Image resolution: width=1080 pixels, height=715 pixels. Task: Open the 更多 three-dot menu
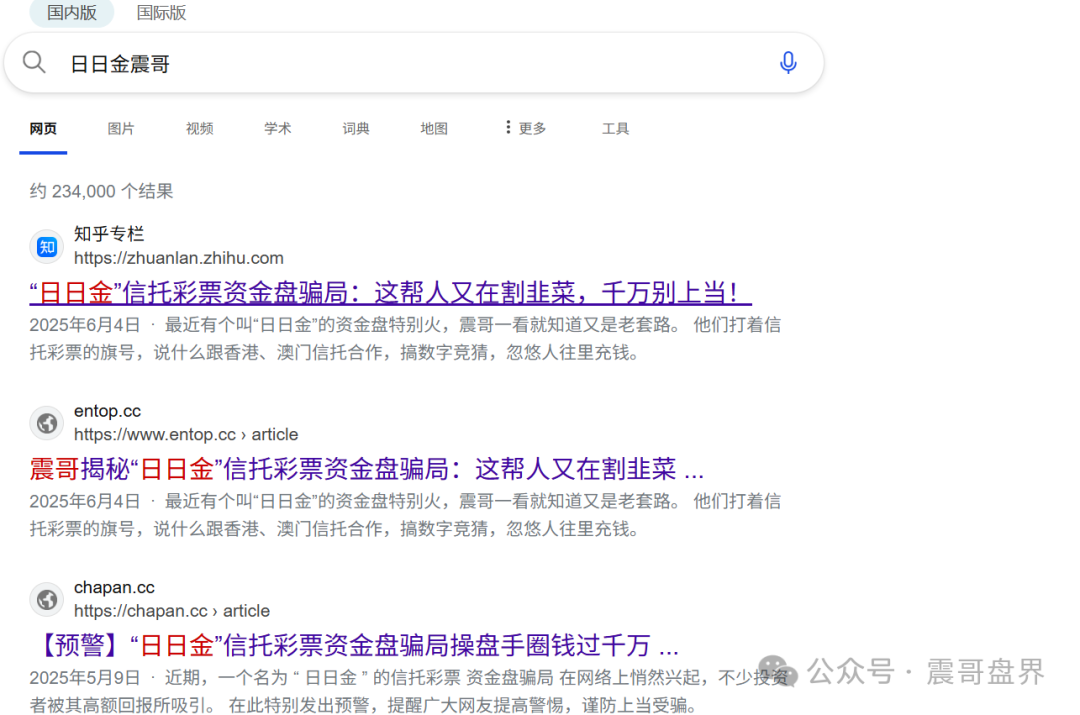click(526, 128)
